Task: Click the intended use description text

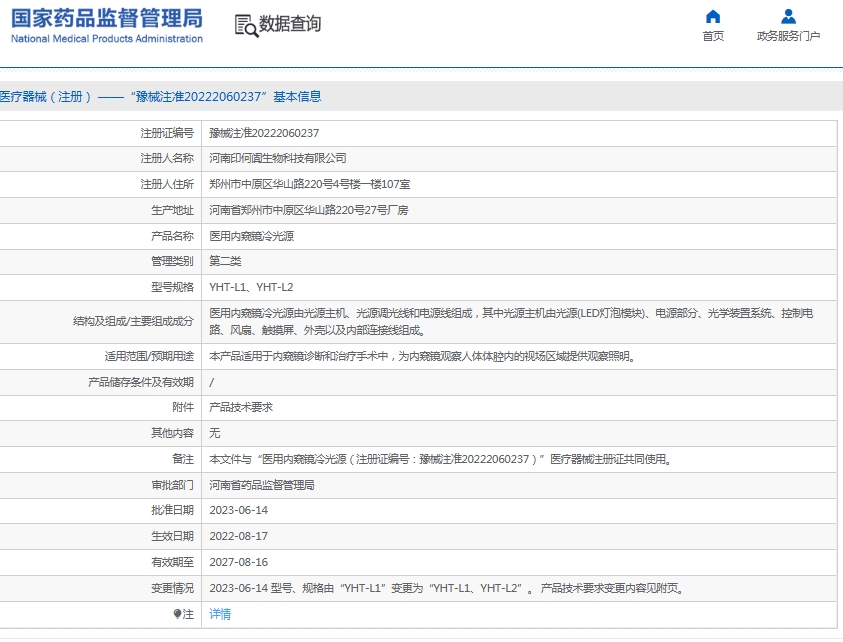Action: [x=423, y=356]
